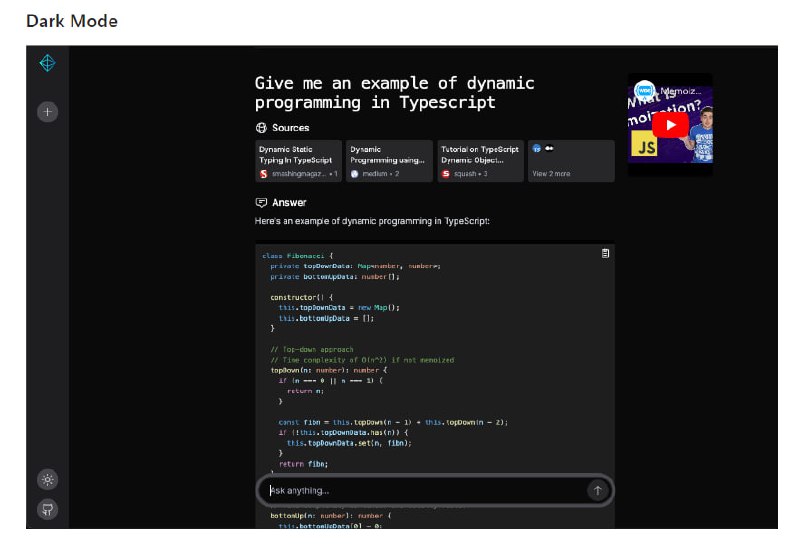This screenshot has height=551, width=800.
Task: Click the Sources globe icon
Action: 261,128
